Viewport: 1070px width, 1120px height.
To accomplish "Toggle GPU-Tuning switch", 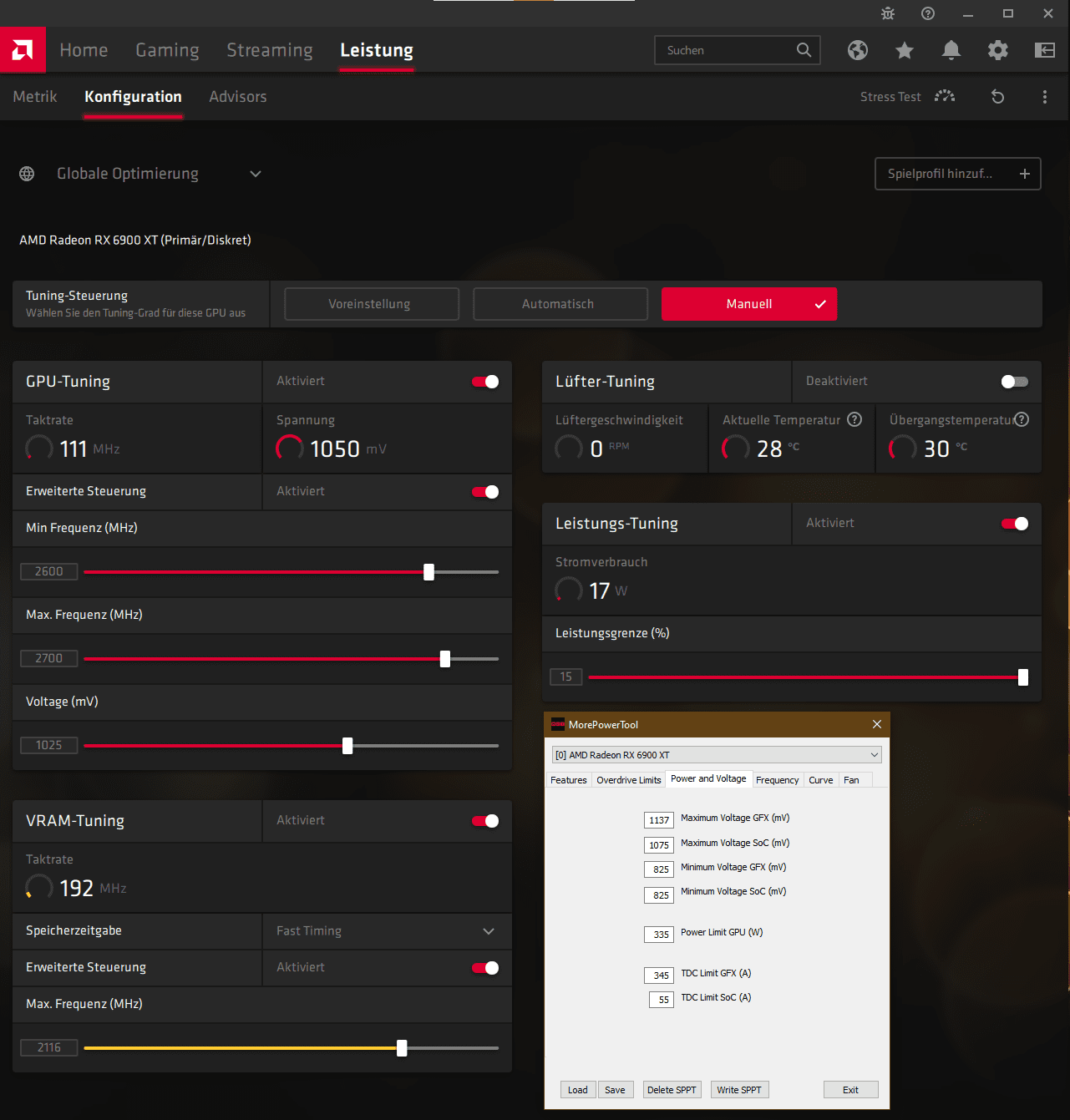I will (x=485, y=382).
